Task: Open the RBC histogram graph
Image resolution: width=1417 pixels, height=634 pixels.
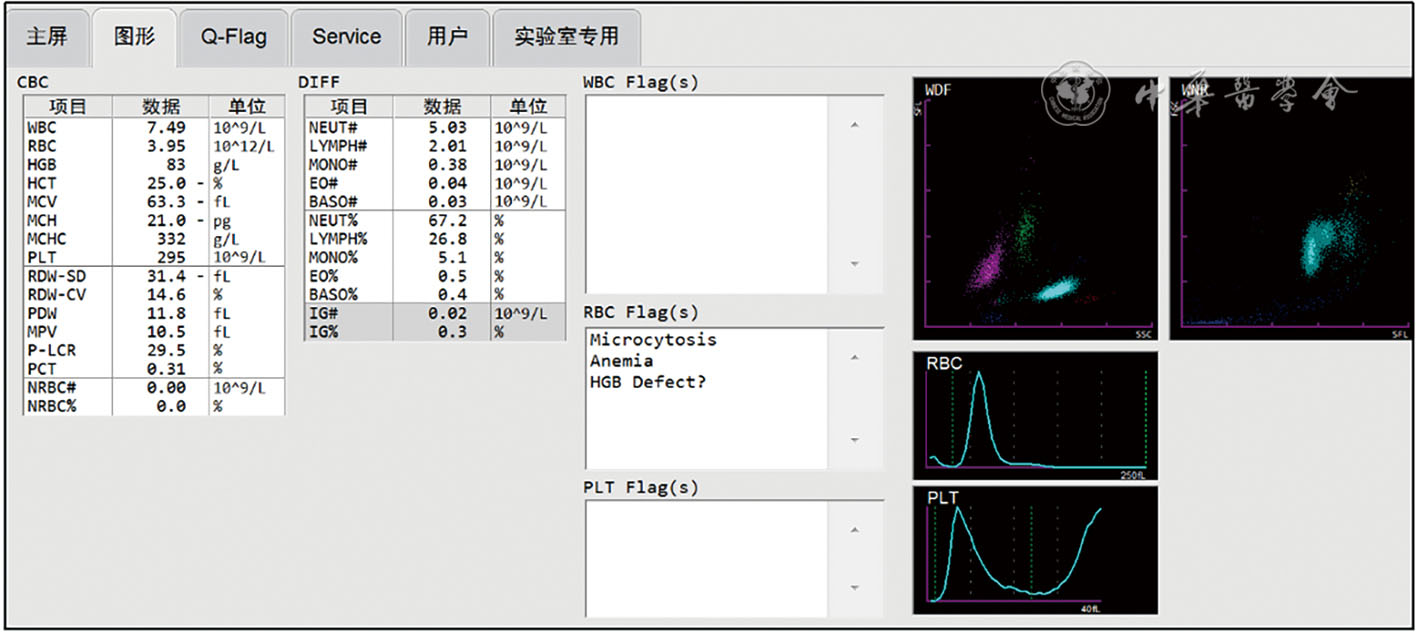Action: 1035,415
